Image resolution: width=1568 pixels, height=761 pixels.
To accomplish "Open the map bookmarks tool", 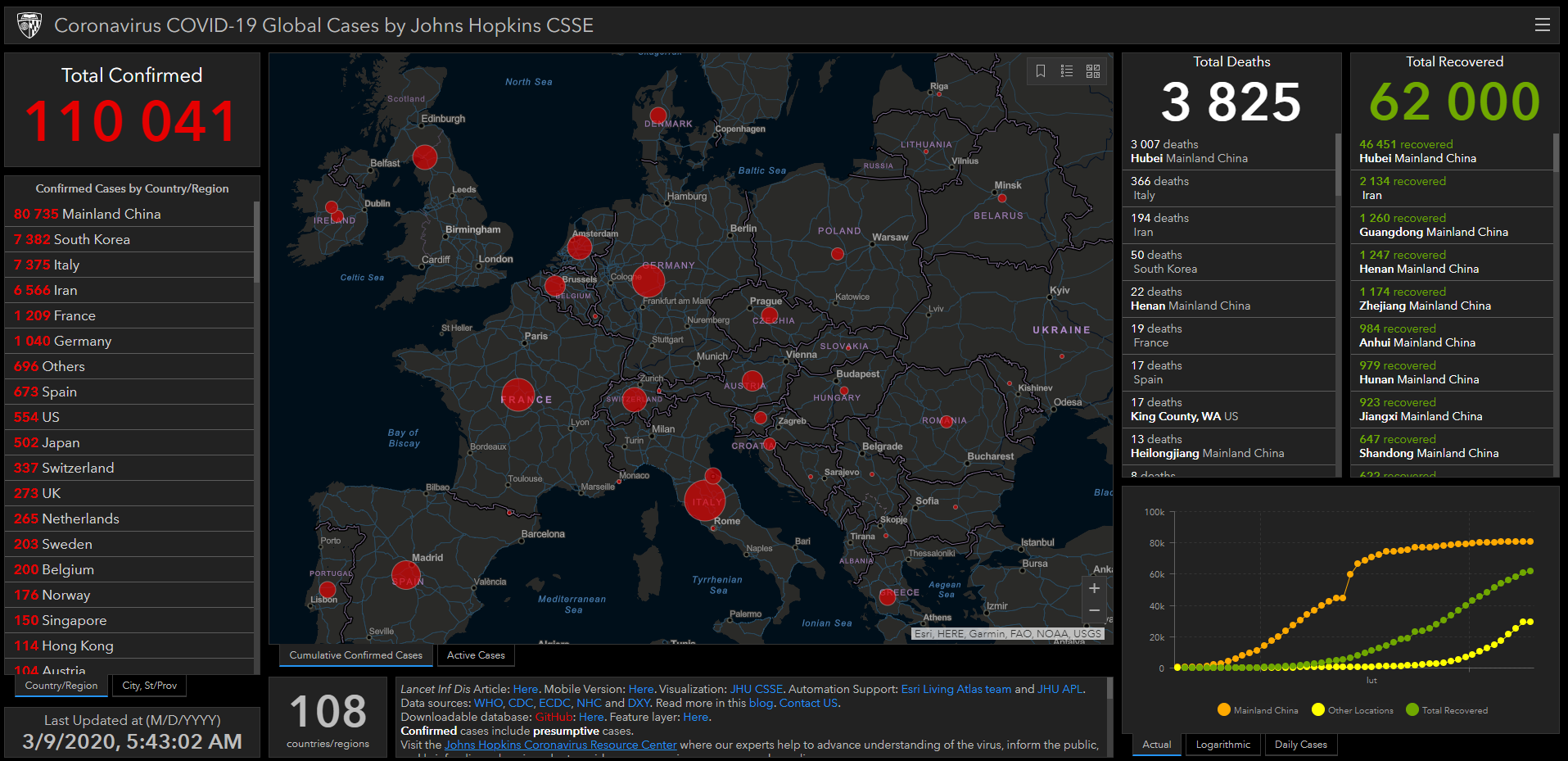I will (x=1041, y=71).
